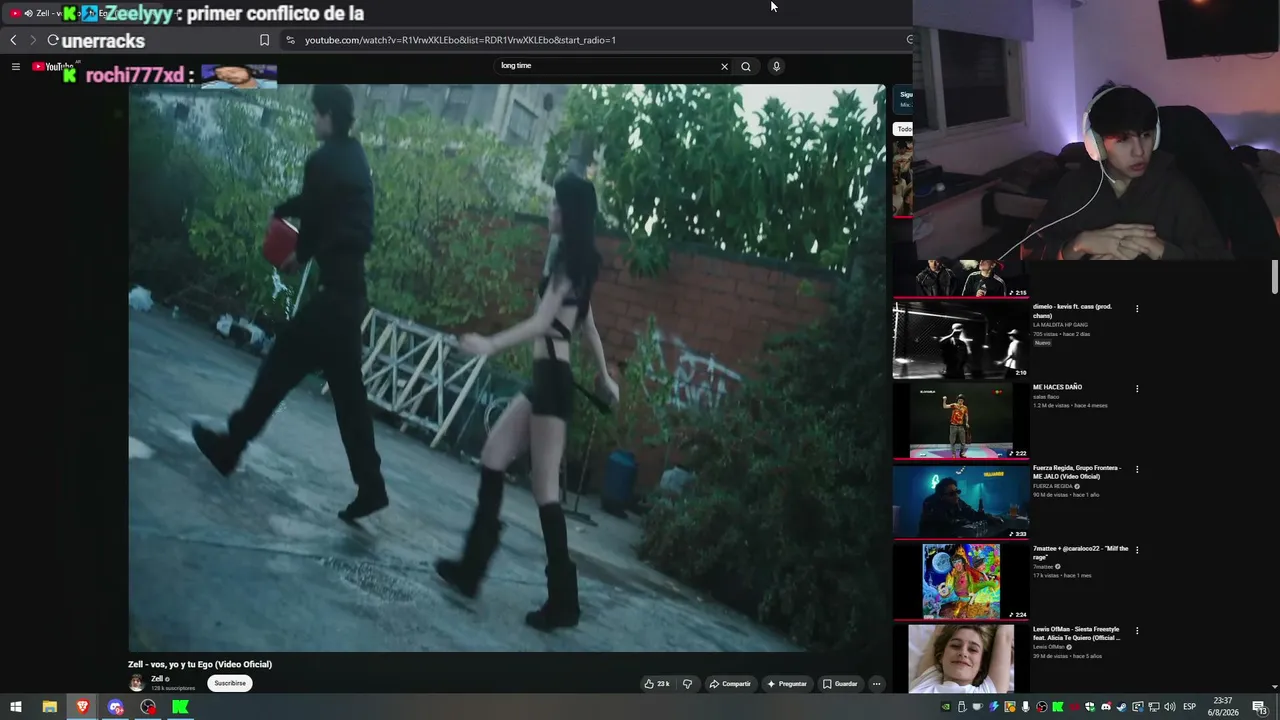1280x720 pixels.
Task: Open 'Fuerza Regida, Grupo Frontera - ME JALO' title
Action: point(1077,472)
